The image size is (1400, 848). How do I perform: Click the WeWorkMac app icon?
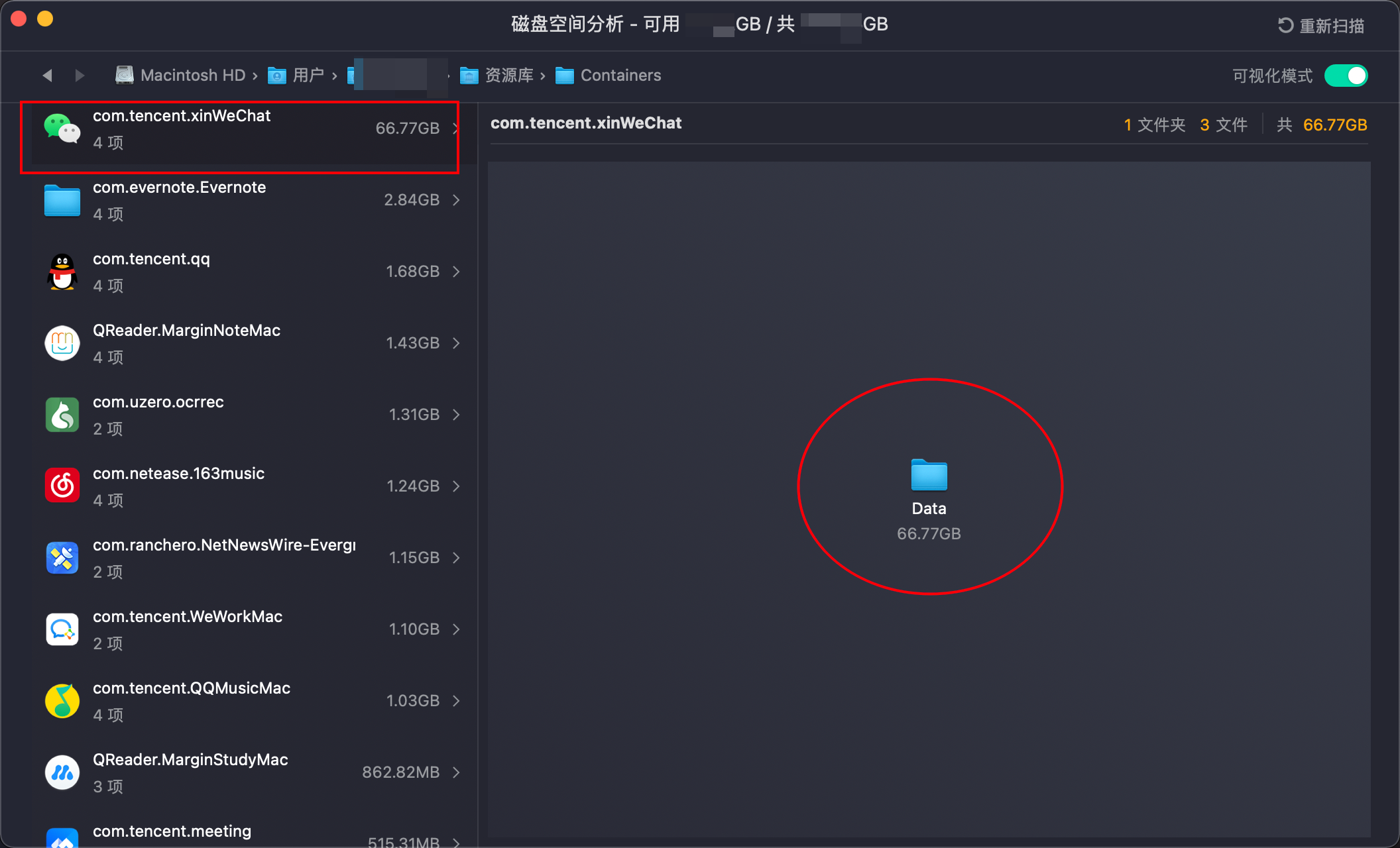click(x=62, y=629)
